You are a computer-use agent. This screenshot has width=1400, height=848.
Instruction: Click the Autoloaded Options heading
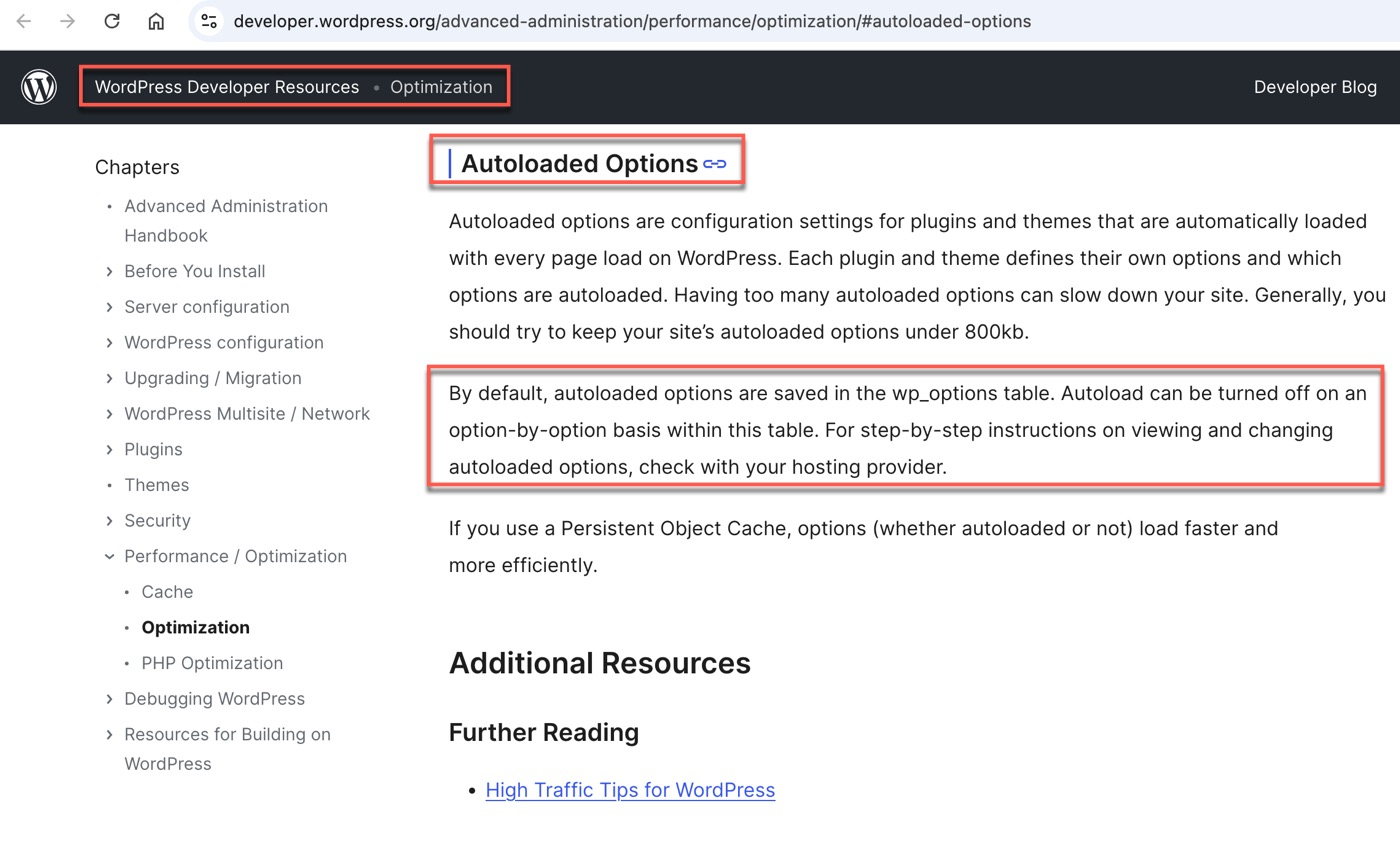point(579,163)
